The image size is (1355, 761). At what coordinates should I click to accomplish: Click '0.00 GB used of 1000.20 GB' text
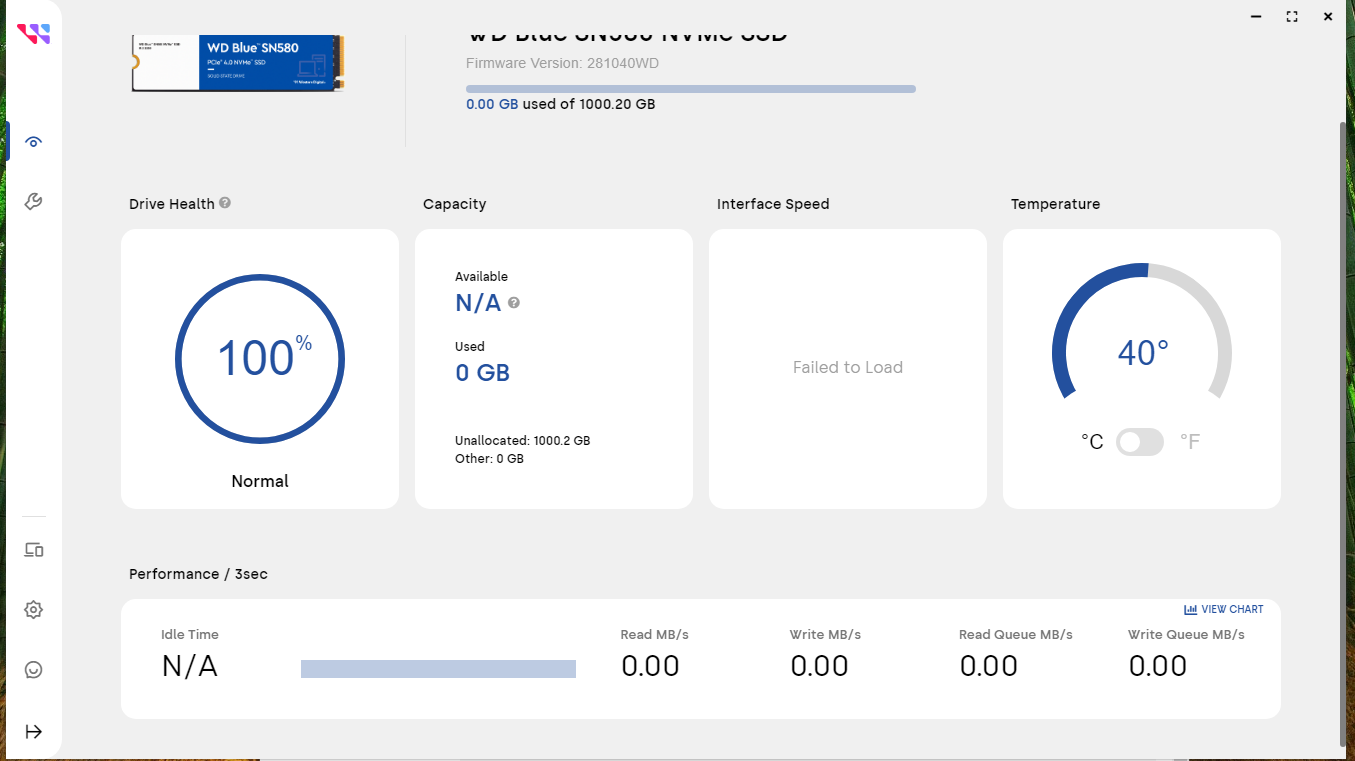point(561,104)
